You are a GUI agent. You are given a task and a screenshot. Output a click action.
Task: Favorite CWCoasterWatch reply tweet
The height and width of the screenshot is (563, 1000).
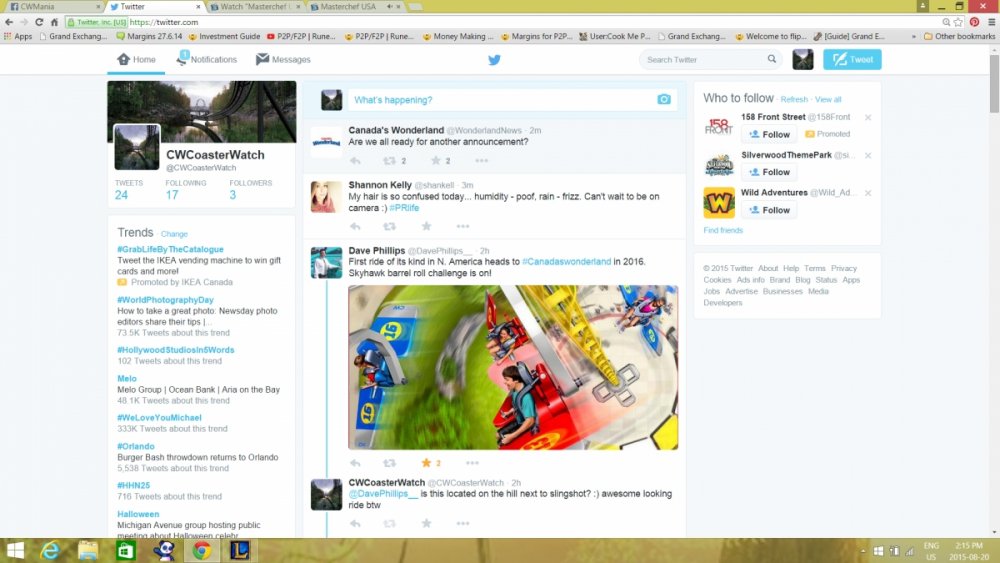coord(427,523)
